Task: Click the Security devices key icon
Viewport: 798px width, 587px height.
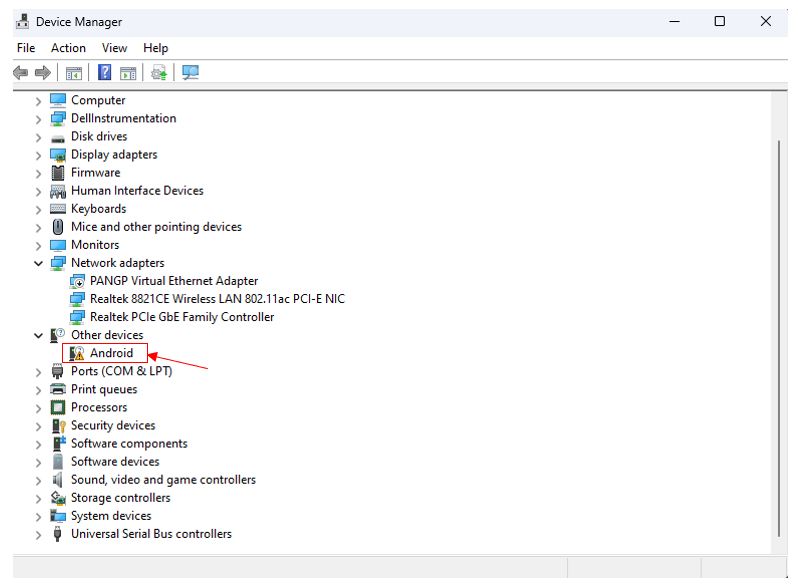Action: click(59, 426)
